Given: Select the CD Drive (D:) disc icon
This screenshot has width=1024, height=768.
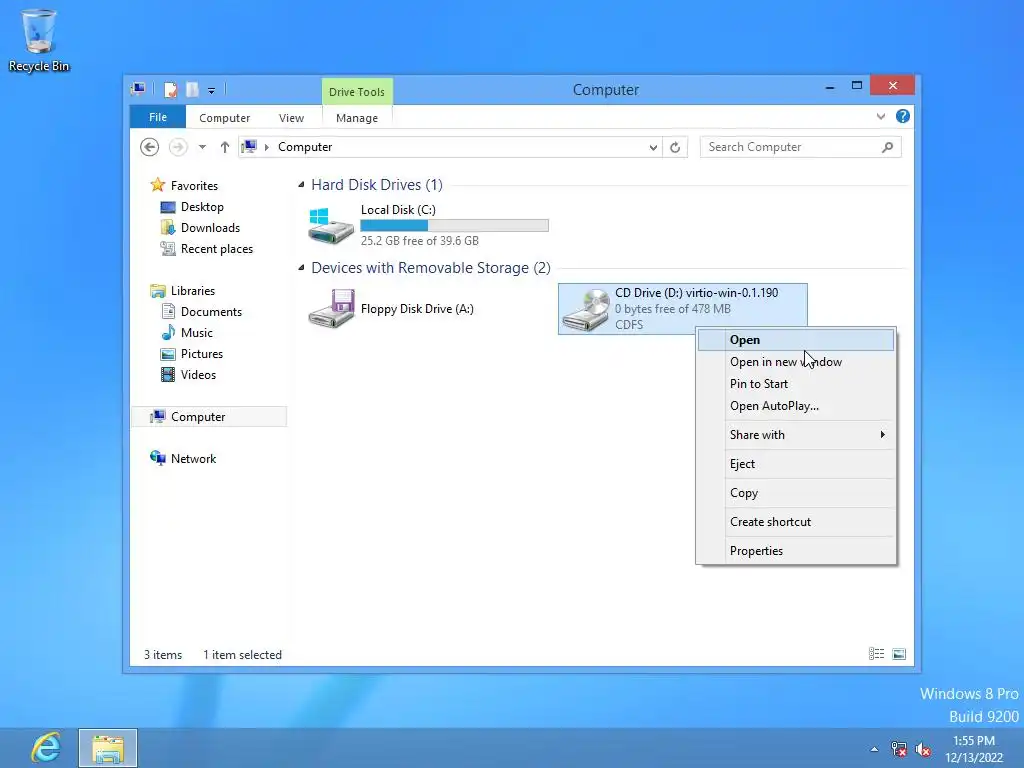Looking at the screenshot, I should pos(585,310).
